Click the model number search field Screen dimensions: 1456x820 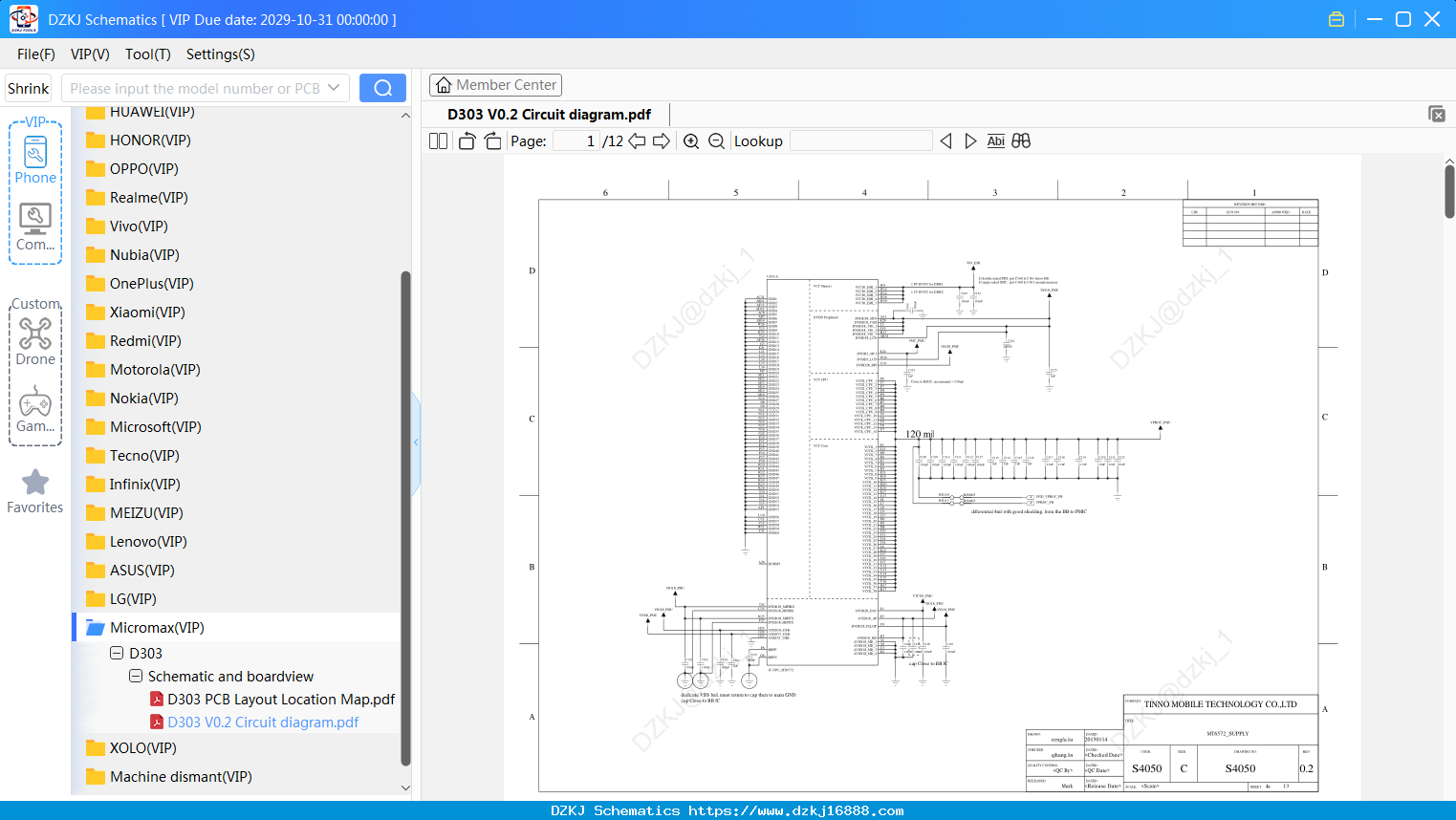(x=195, y=88)
